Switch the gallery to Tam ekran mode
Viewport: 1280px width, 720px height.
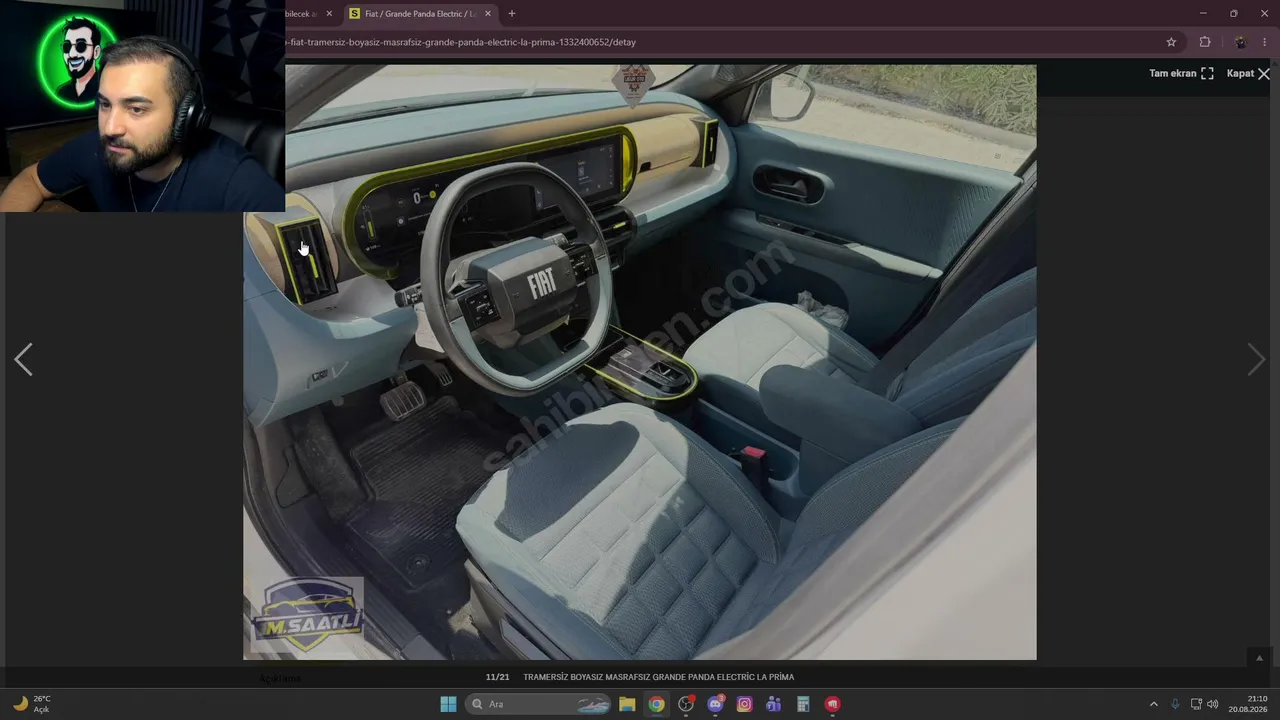point(1181,74)
